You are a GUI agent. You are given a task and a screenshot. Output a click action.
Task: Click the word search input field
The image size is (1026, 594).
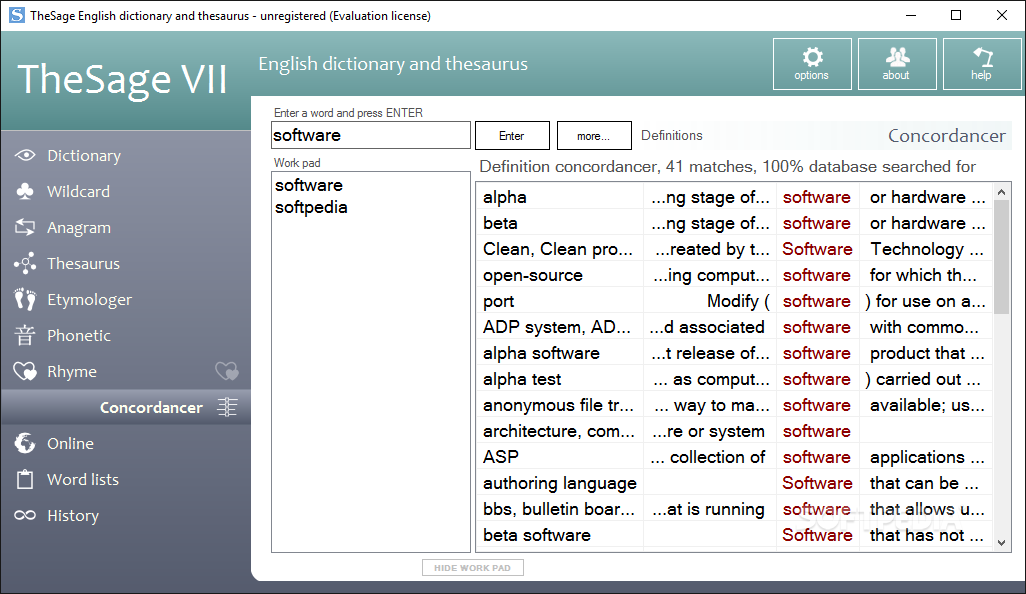(x=371, y=135)
